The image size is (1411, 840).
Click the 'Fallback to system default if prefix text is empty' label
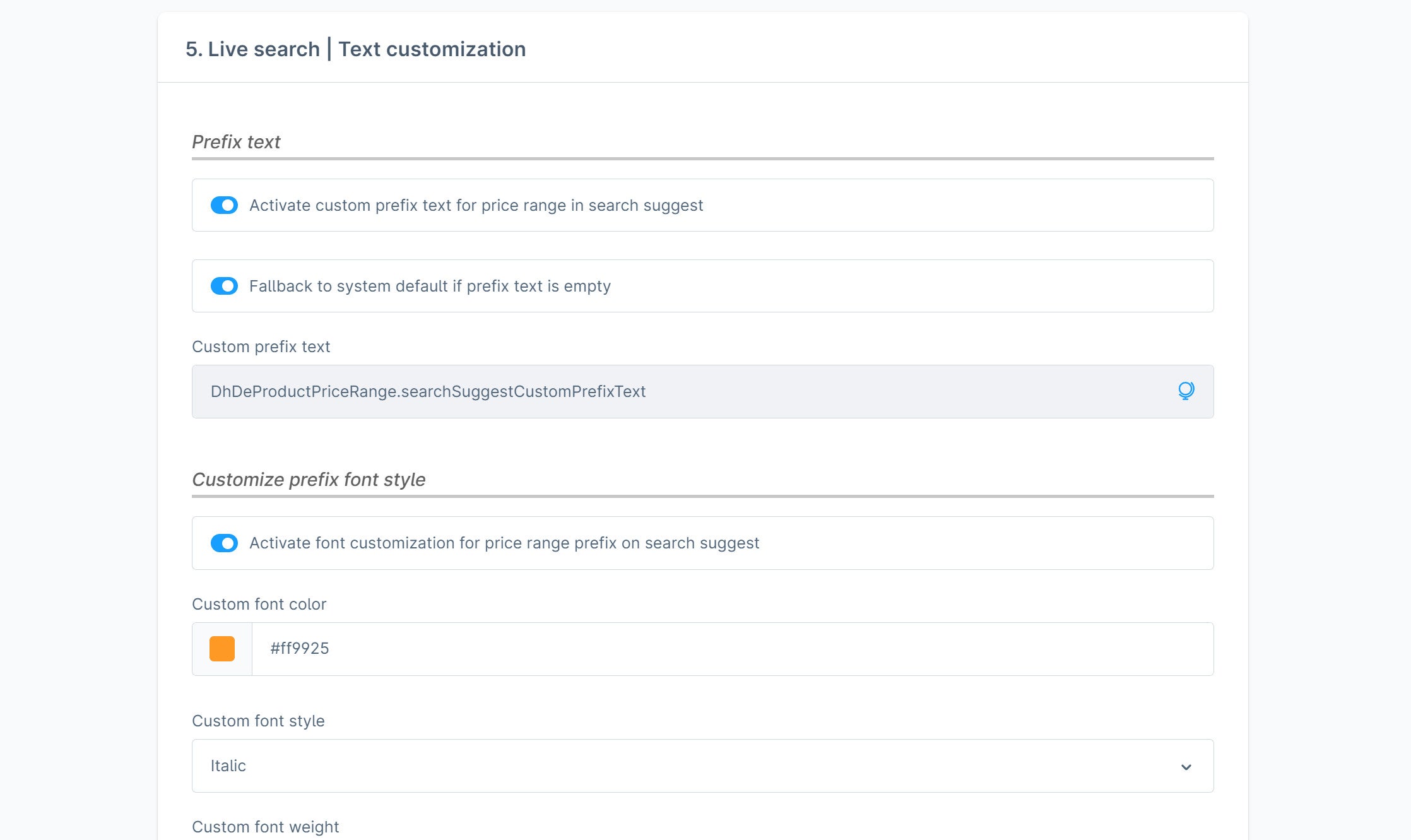[430, 286]
